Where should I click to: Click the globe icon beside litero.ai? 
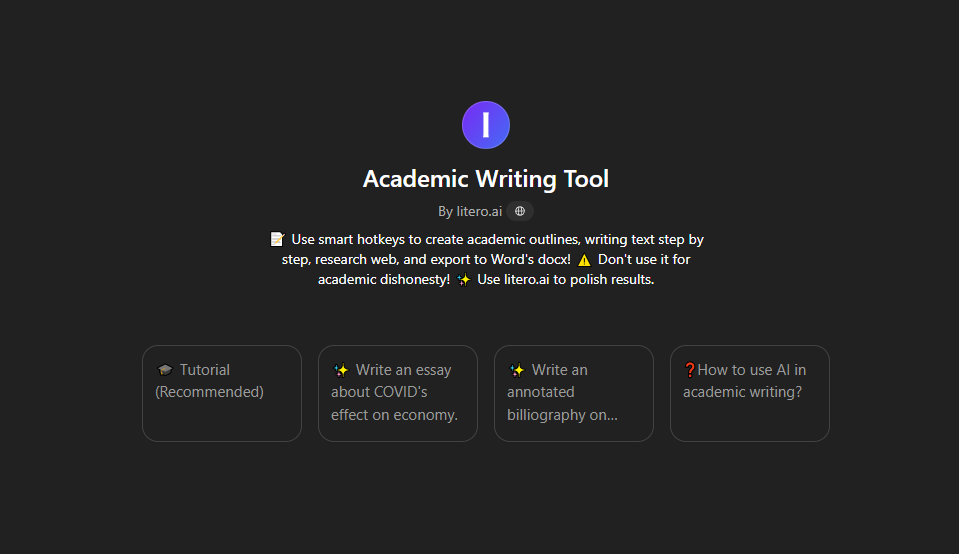point(520,211)
